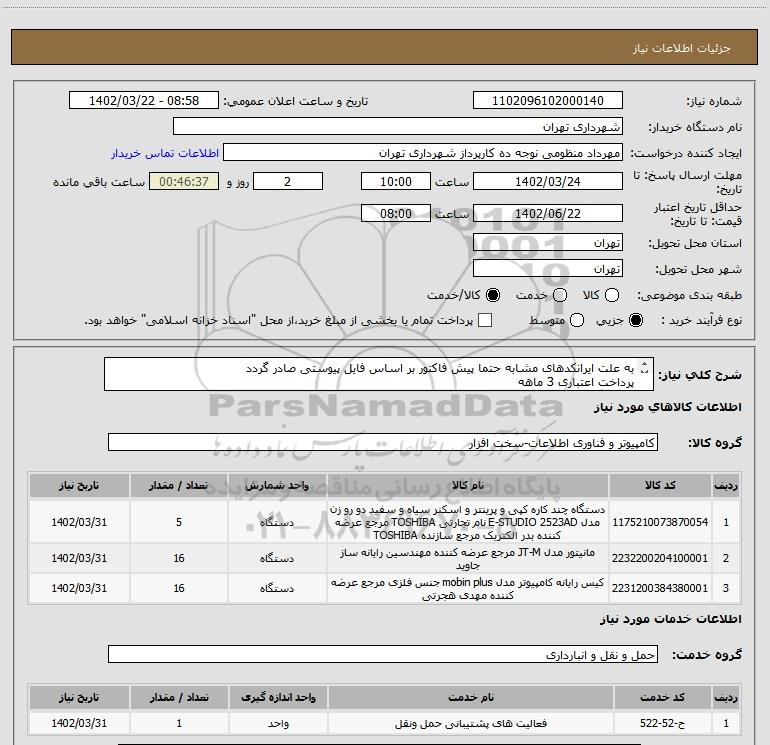Click the validity time field 08:00
Viewport: 770px width, 745px height.
point(396,214)
